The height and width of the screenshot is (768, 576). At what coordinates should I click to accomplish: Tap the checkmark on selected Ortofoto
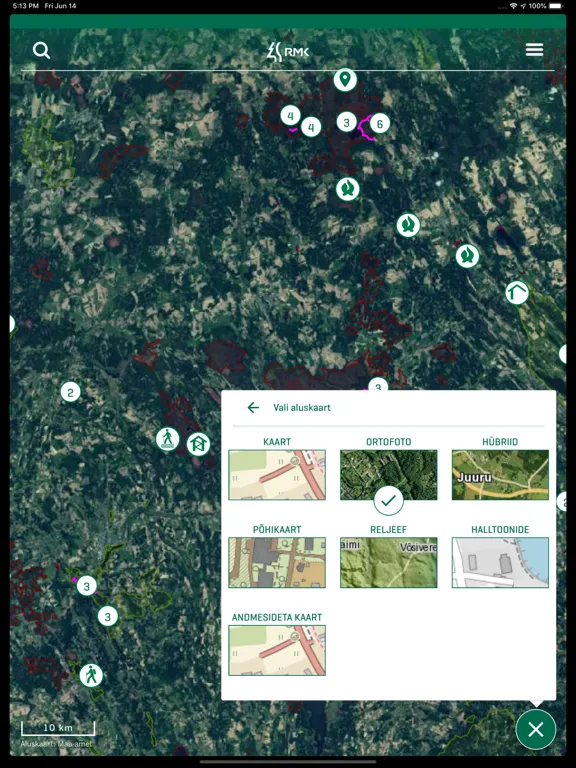388,501
